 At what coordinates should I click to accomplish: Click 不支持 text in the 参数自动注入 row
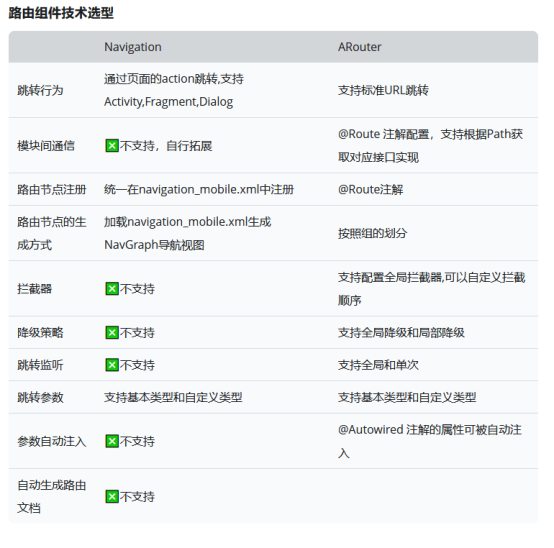click(x=137, y=441)
